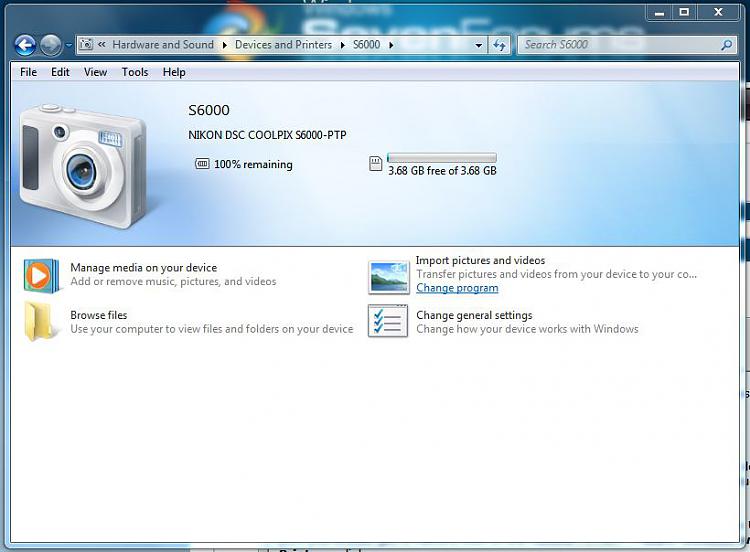Image resolution: width=750 pixels, height=552 pixels.
Task: Click the Back navigation arrow button
Action: tap(25, 45)
